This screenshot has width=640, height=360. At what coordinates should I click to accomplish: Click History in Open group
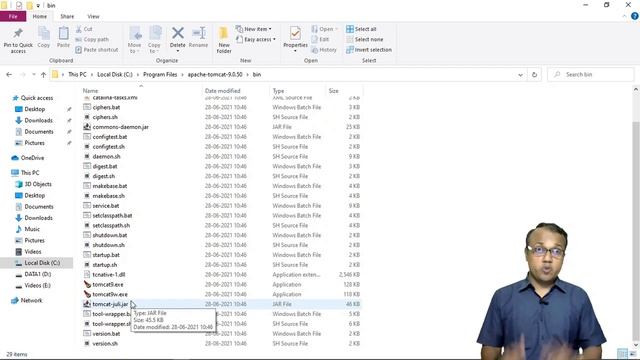point(324,49)
